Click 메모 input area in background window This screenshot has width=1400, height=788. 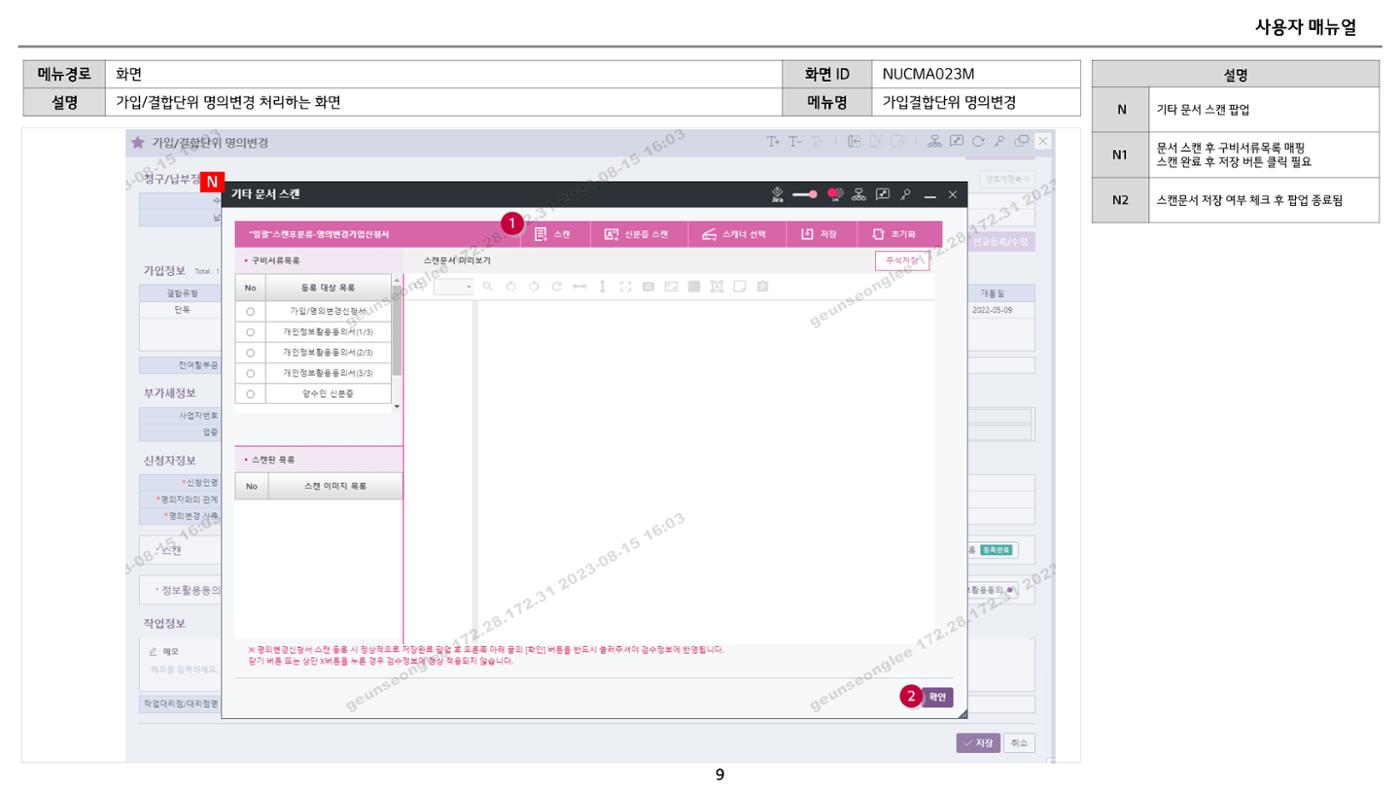click(x=180, y=669)
